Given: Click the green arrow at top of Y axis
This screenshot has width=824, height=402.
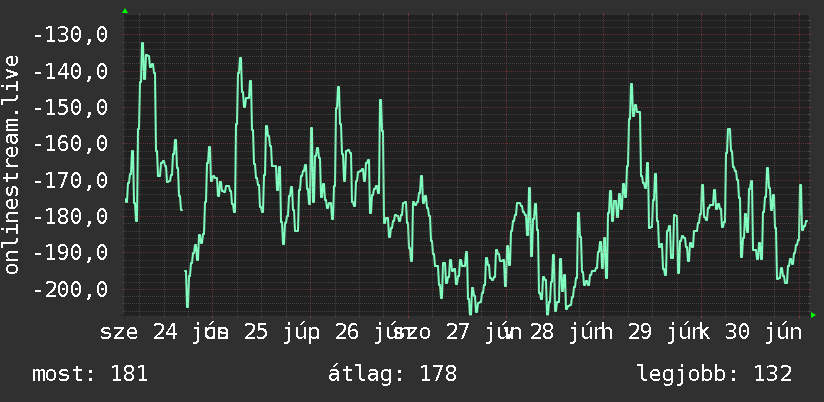Looking at the screenshot, I should pos(125,11).
